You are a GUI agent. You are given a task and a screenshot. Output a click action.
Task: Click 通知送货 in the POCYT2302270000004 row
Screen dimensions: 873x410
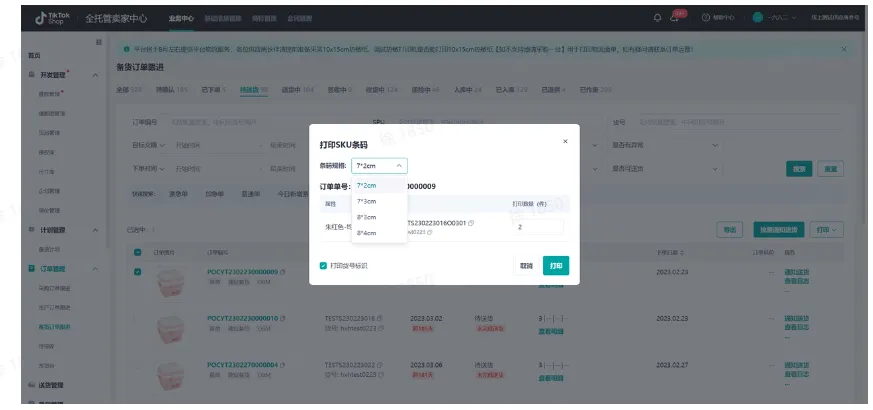click(797, 365)
